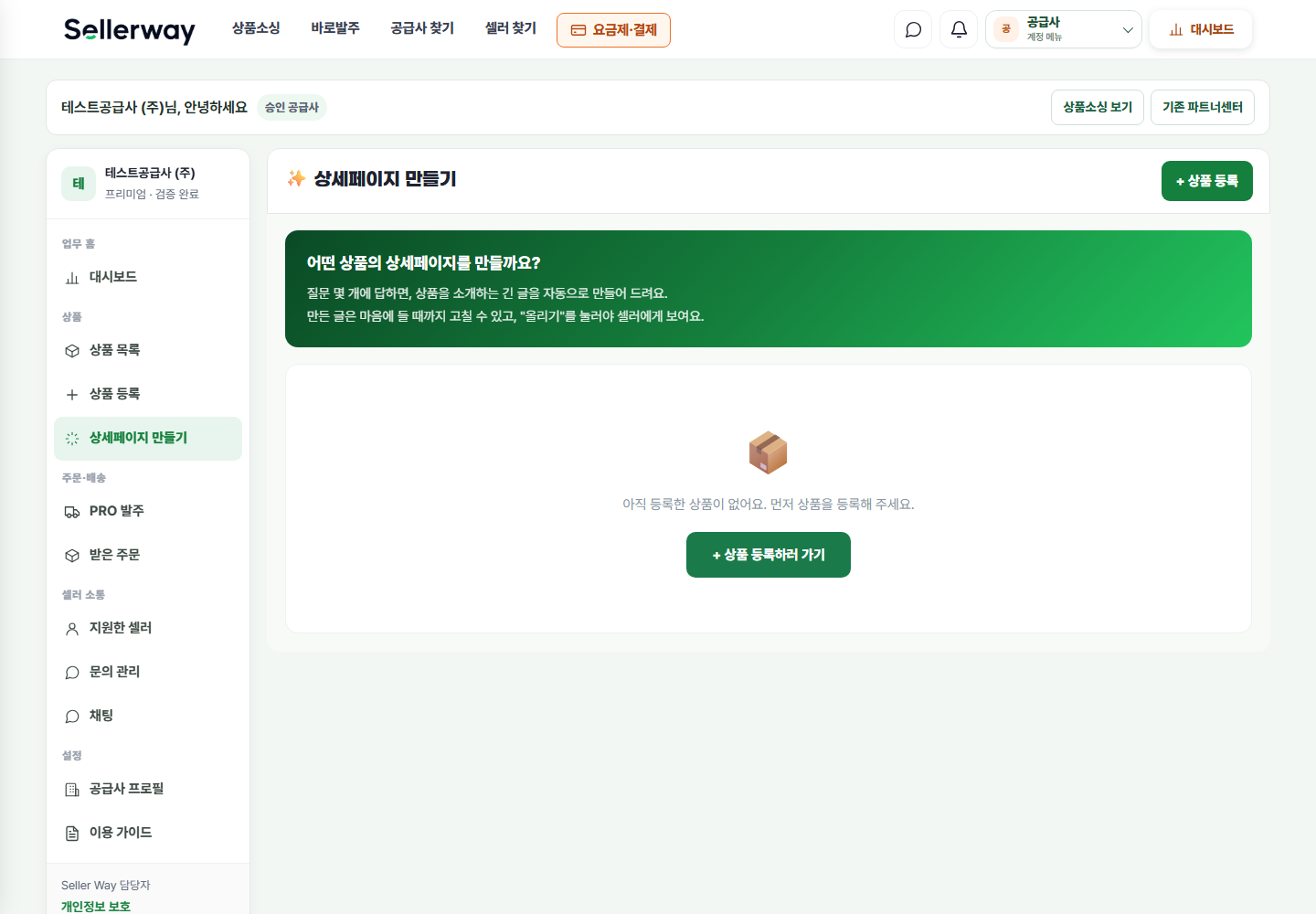1316x914 pixels.
Task: Open 대시보드 in the sidebar
Action: pyautogui.click(x=148, y=277)
